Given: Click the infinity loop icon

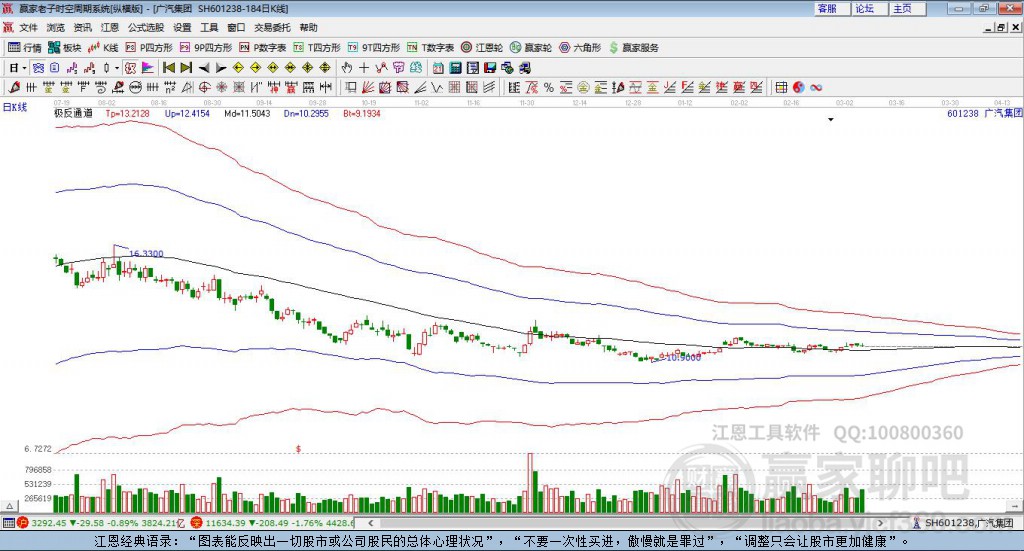Looking at the screenshot, I should coord(816,87).
